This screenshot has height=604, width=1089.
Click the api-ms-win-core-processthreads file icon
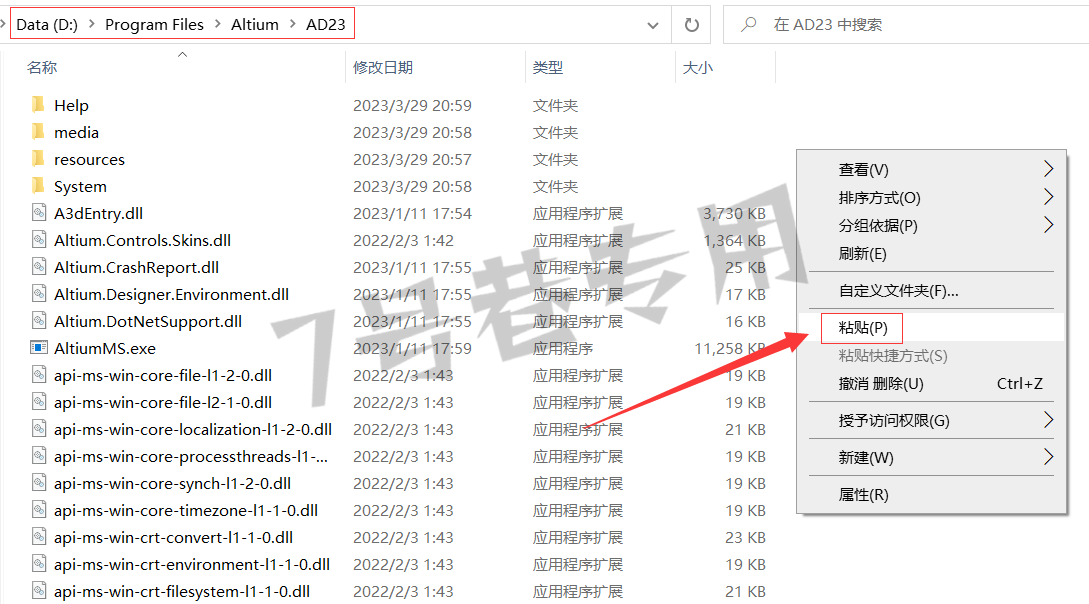(x=39, y=456)
